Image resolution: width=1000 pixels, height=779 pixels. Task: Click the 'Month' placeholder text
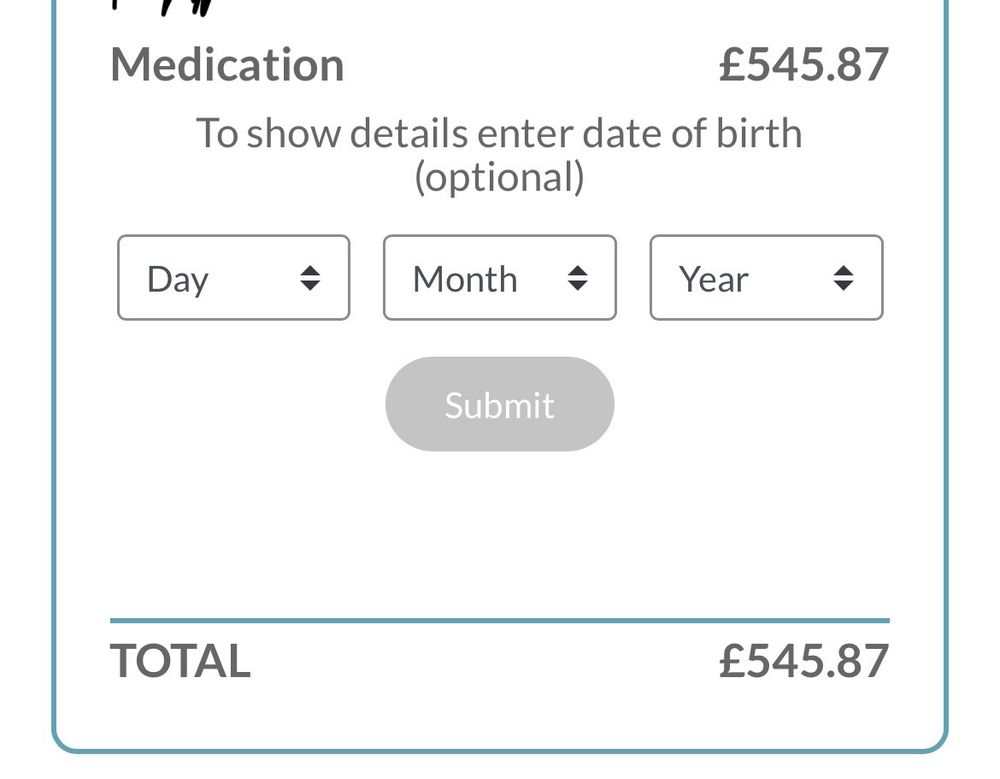click(465, 279)
